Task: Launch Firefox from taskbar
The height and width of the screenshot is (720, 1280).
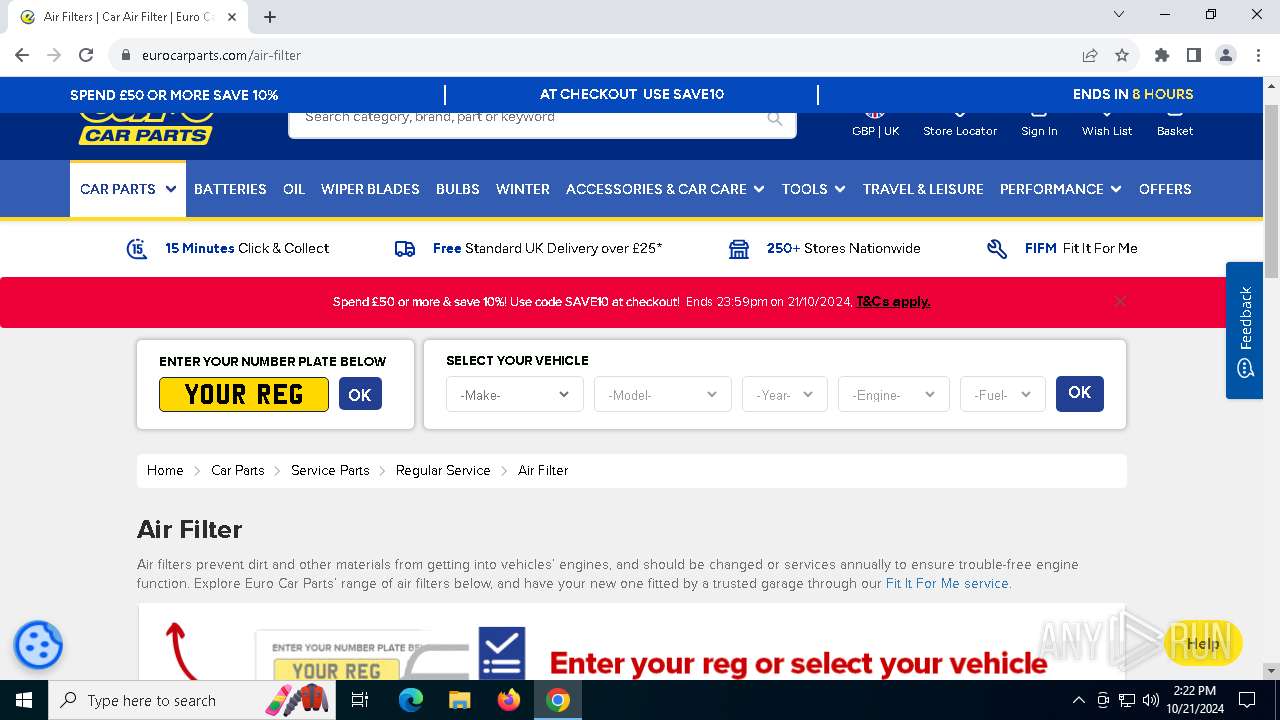Action: click(x=509, y=700)
